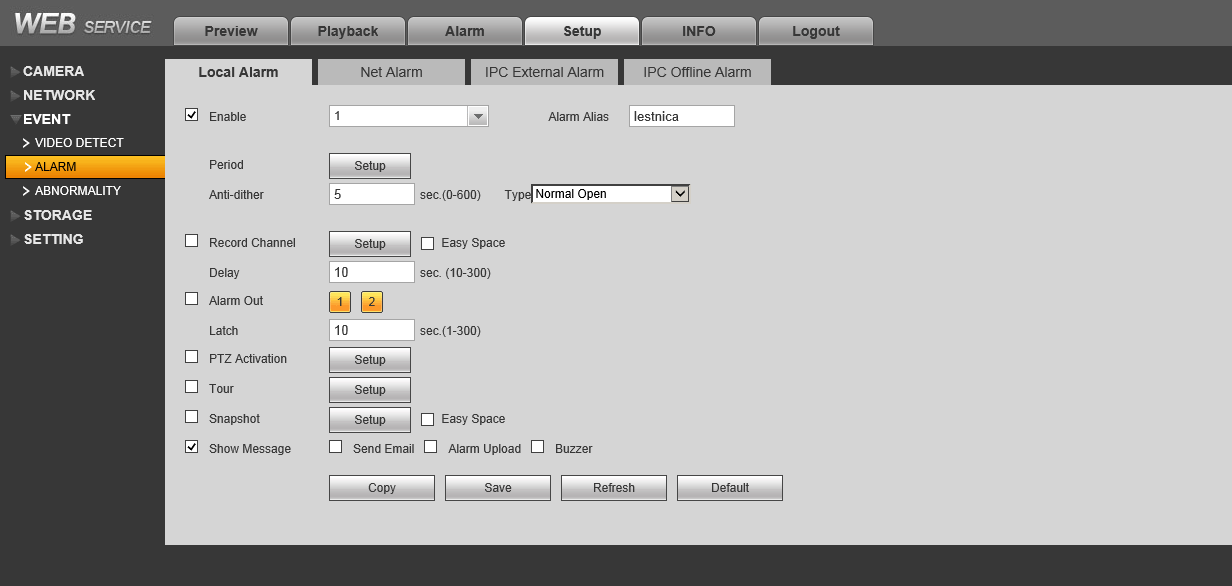Expand the NETWORK section
1232x586 pixels.
tap(59, 95)
